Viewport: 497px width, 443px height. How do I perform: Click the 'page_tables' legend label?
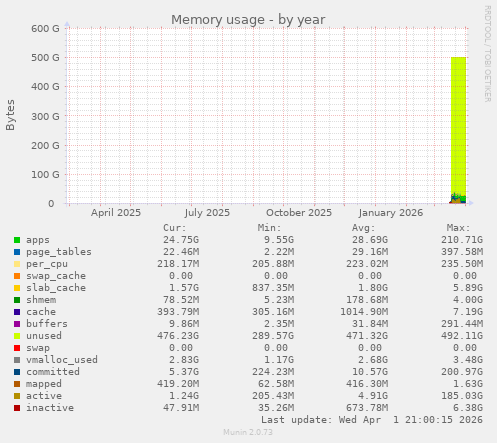tap(59, 252)
